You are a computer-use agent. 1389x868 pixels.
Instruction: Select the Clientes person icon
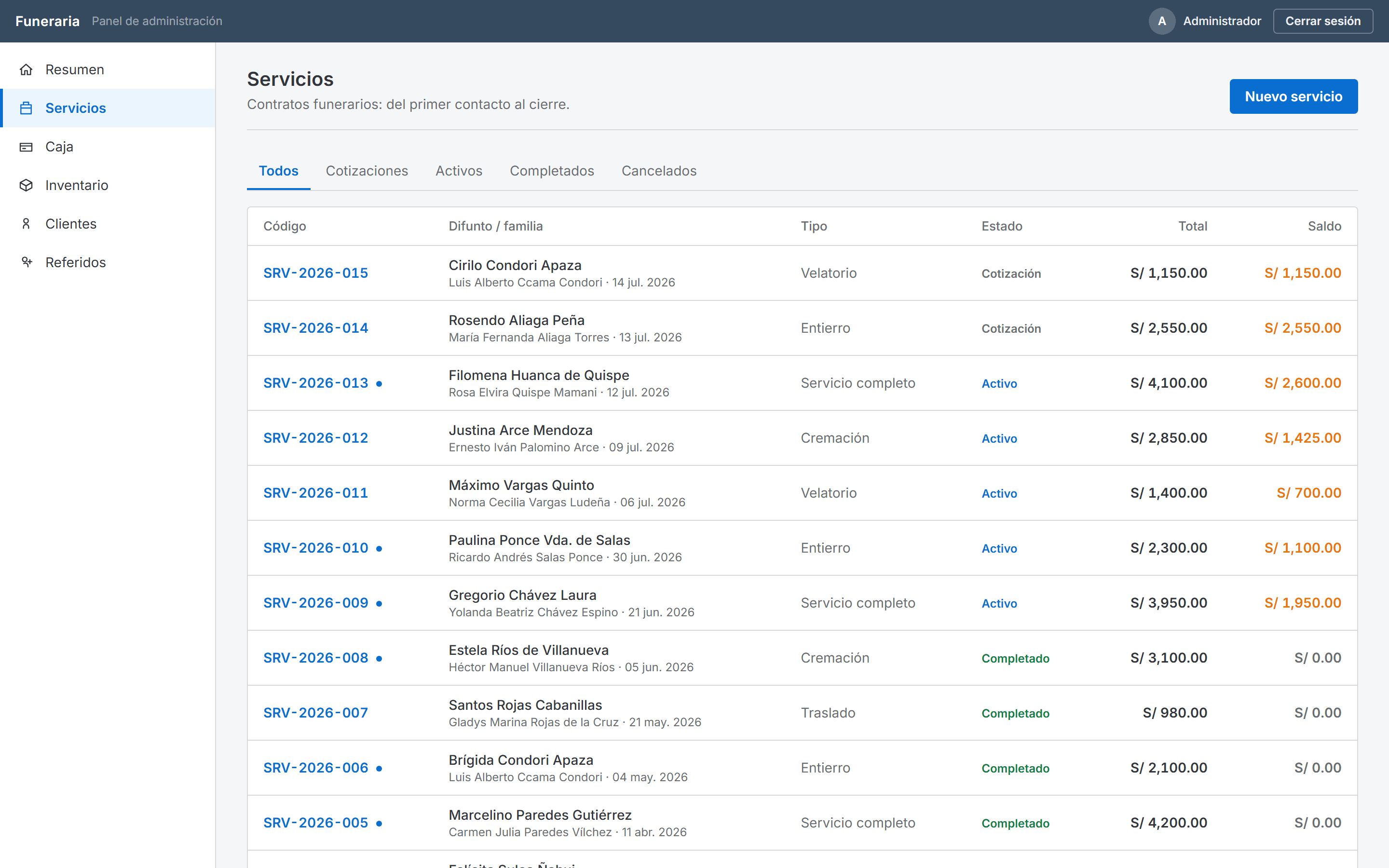(26, 223)
